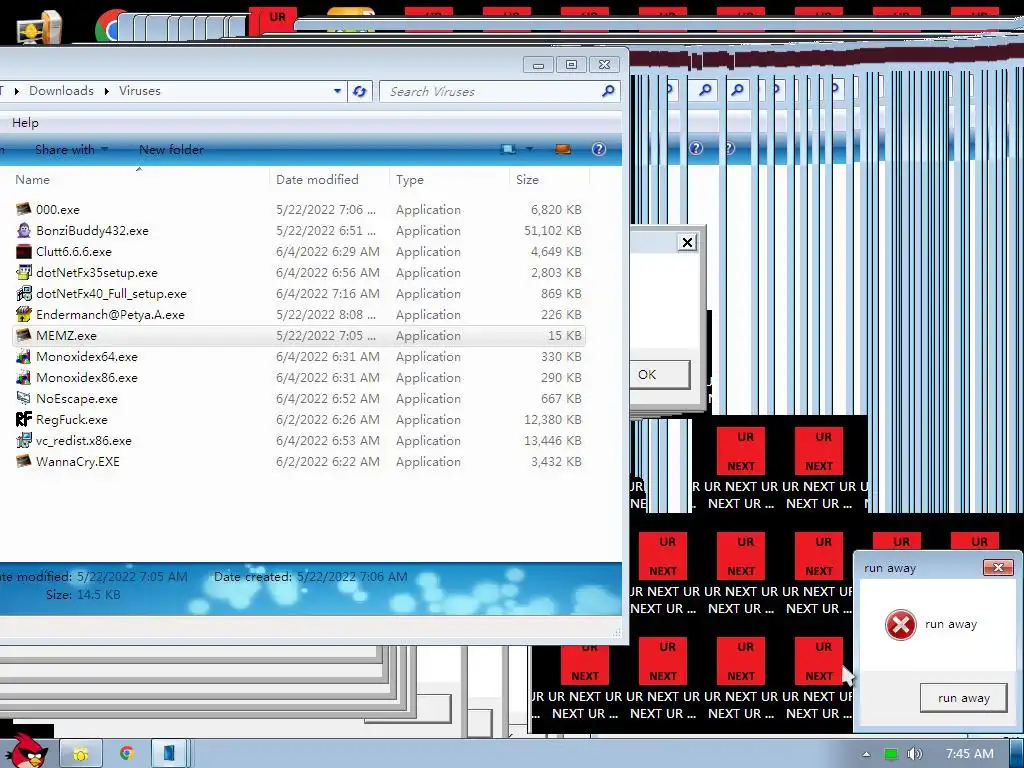Click the 12,380 KB size cell
The height and width of the screenshot is (768, 1024).
(552, 419)
